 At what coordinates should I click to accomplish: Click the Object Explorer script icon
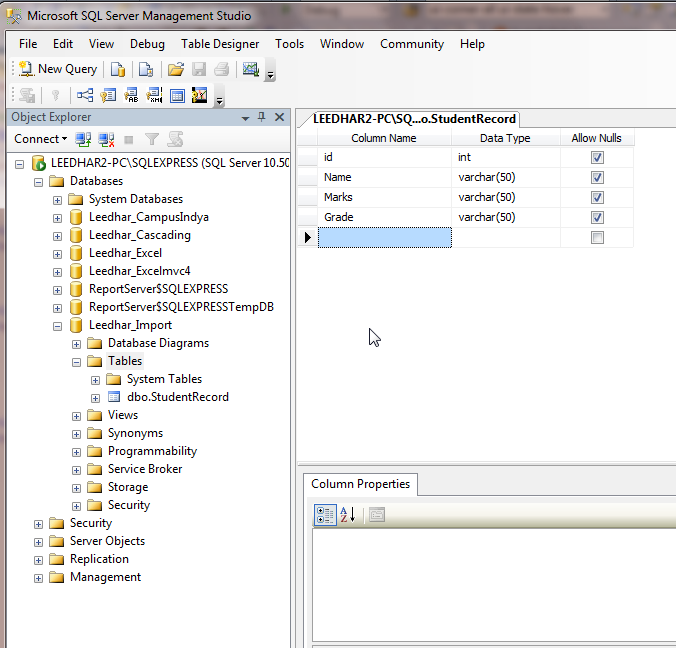(175, 139)
